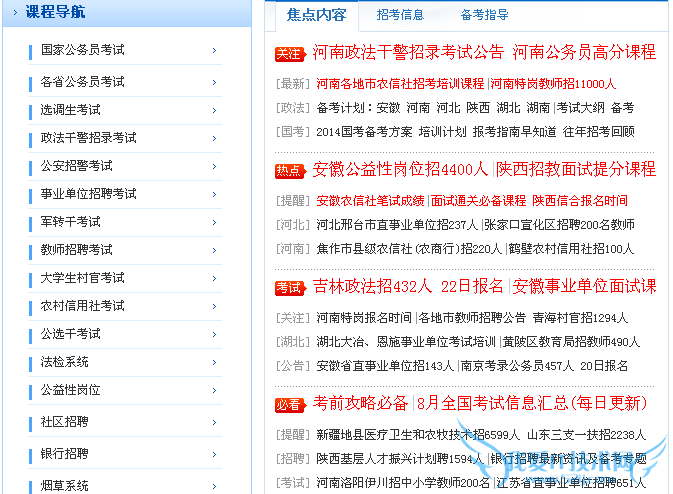Open 陕西招教面试提分课程 headline
This screenshot has width=673, height=494.
coord(576,170)
